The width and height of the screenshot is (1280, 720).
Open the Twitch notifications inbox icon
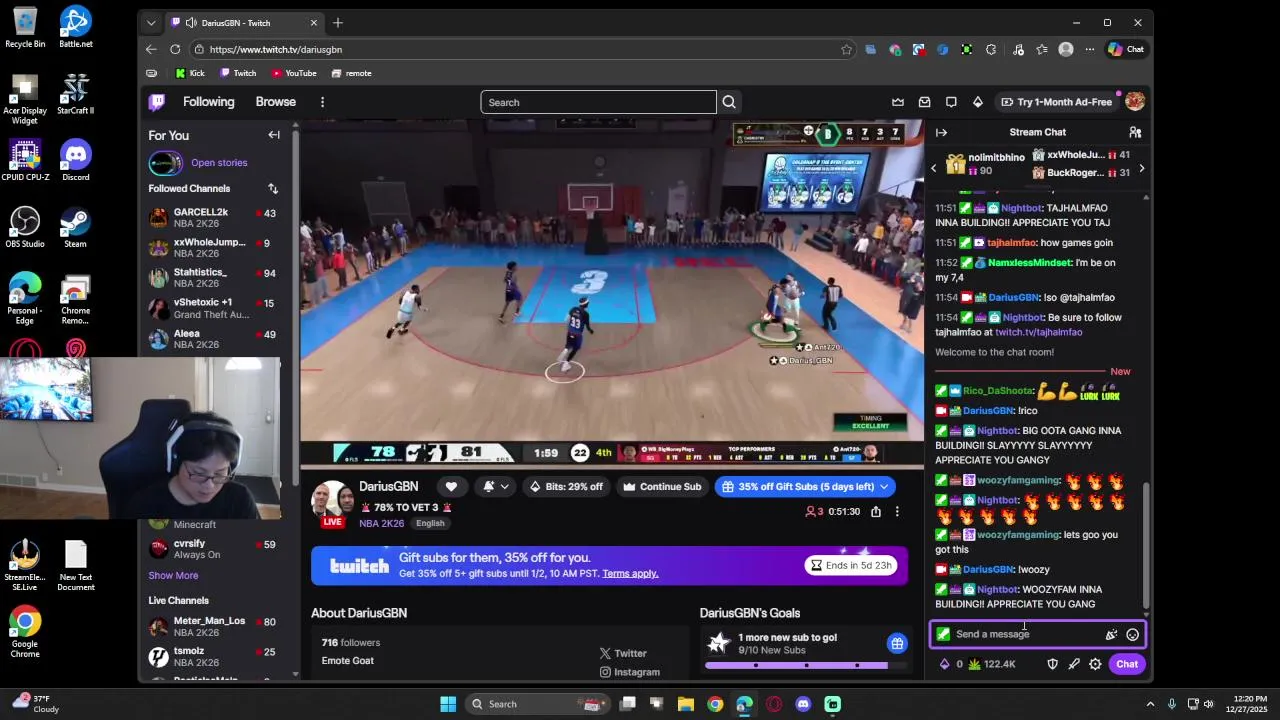(924, 102)
